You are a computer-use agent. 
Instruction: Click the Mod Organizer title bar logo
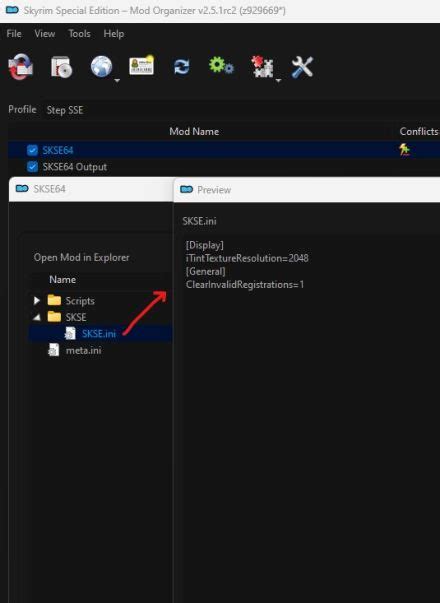click(12, 10)
